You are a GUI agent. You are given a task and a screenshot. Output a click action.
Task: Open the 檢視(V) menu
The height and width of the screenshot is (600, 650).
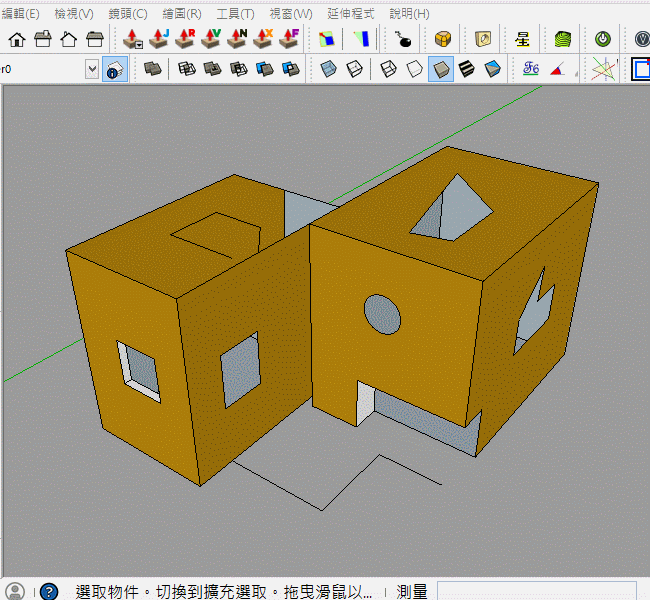point(74,14)
